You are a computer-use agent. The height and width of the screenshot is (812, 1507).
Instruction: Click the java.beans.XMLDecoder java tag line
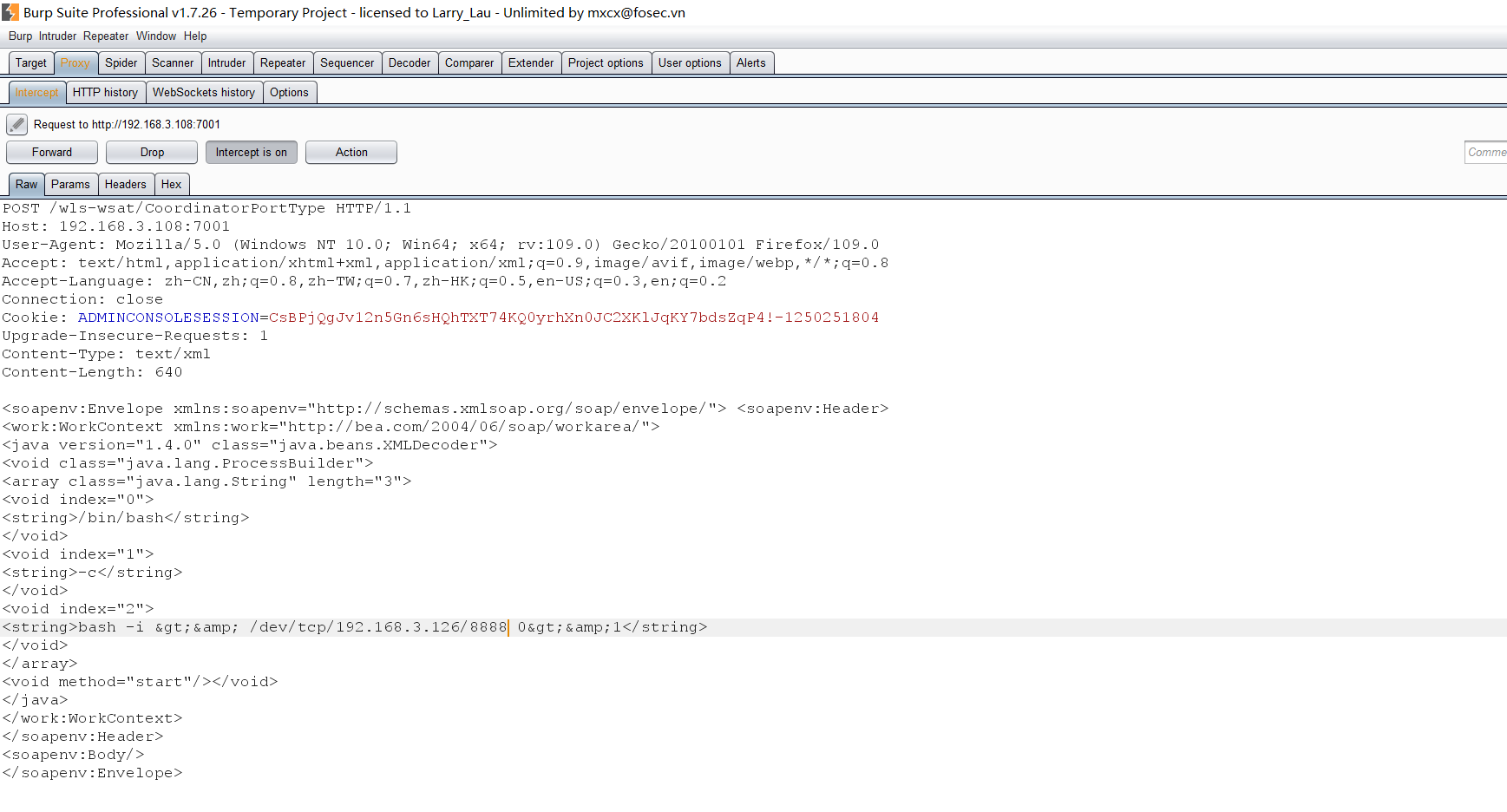250,445
